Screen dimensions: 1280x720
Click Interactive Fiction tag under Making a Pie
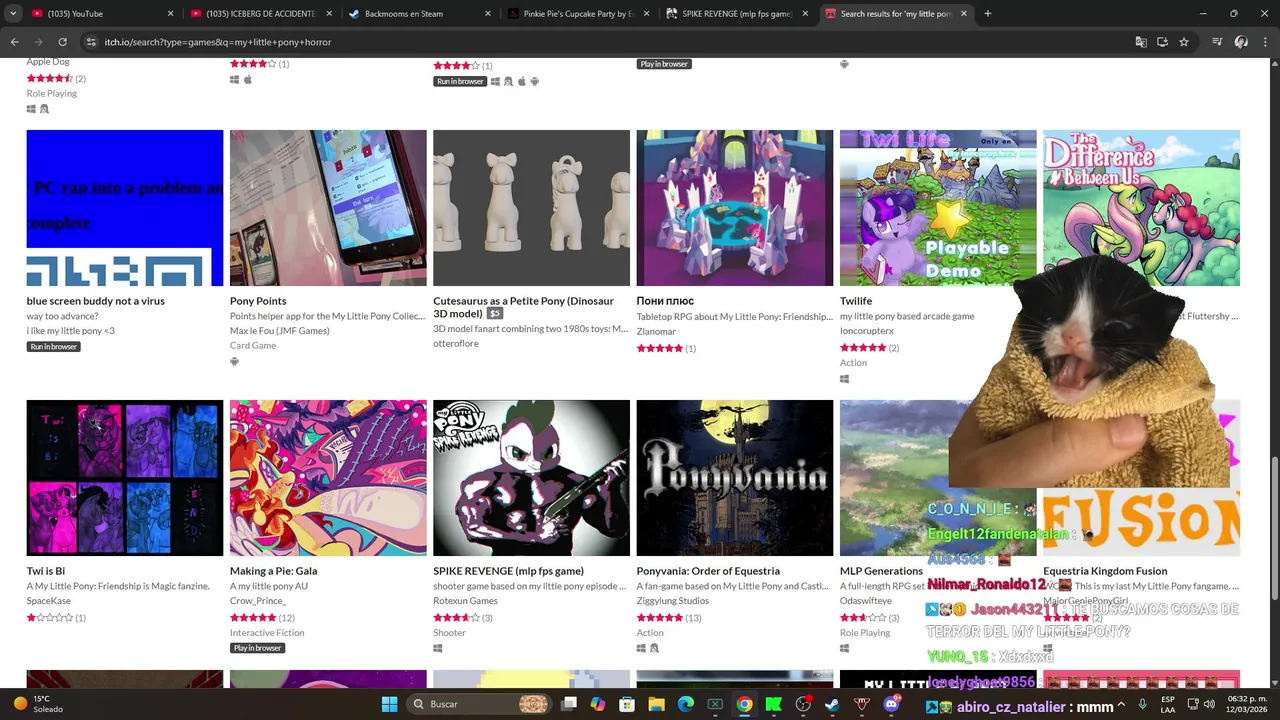tap(267, 633)
